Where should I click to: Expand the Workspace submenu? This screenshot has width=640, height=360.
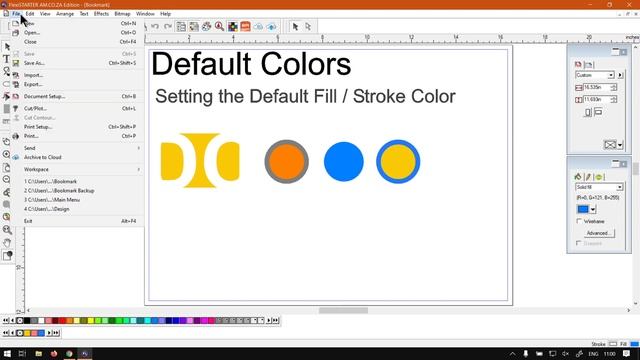click(81, 169)
